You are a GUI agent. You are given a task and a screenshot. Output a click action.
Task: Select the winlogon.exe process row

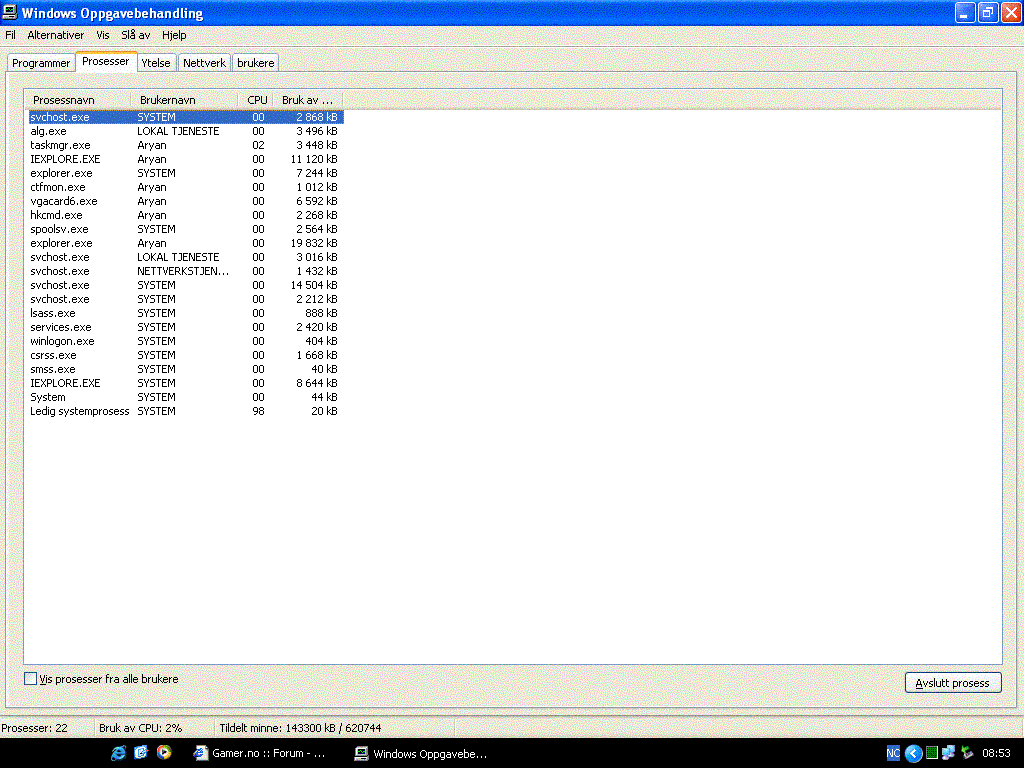coord(185,341)
